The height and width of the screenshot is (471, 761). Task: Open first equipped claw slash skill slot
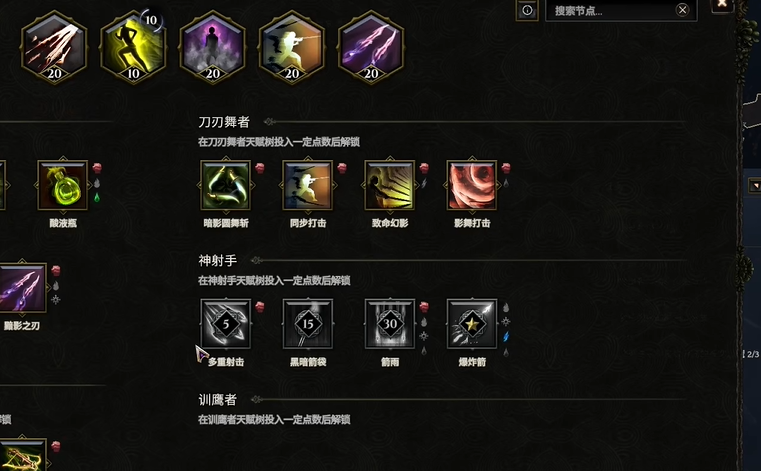54,48
